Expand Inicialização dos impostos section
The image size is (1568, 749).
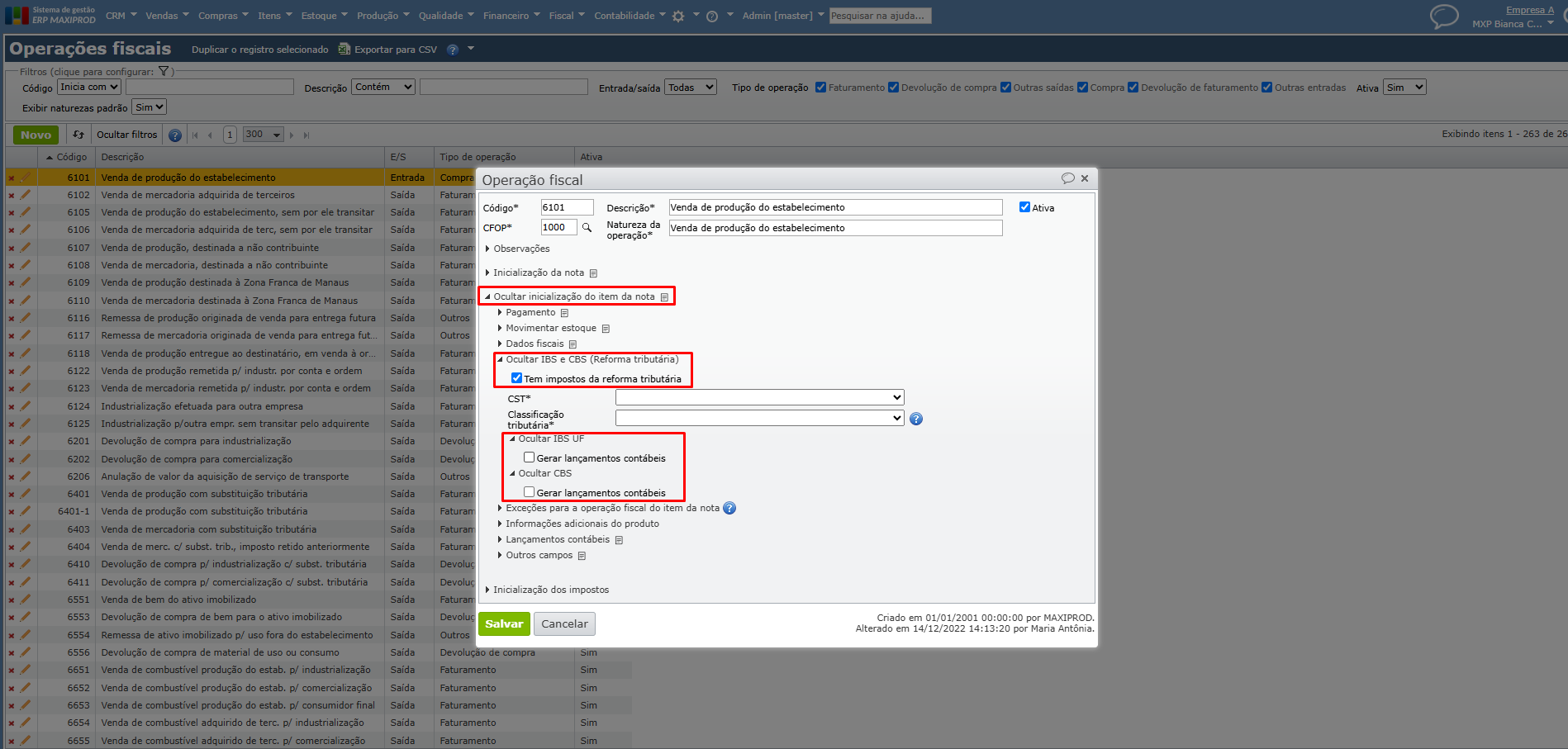(547, 590)
